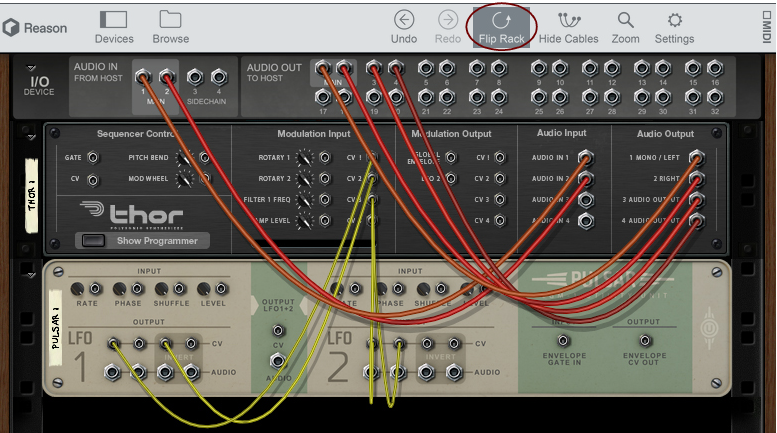
Task: Click the LFO 1 Rate input jack
Action: (95, 288)
